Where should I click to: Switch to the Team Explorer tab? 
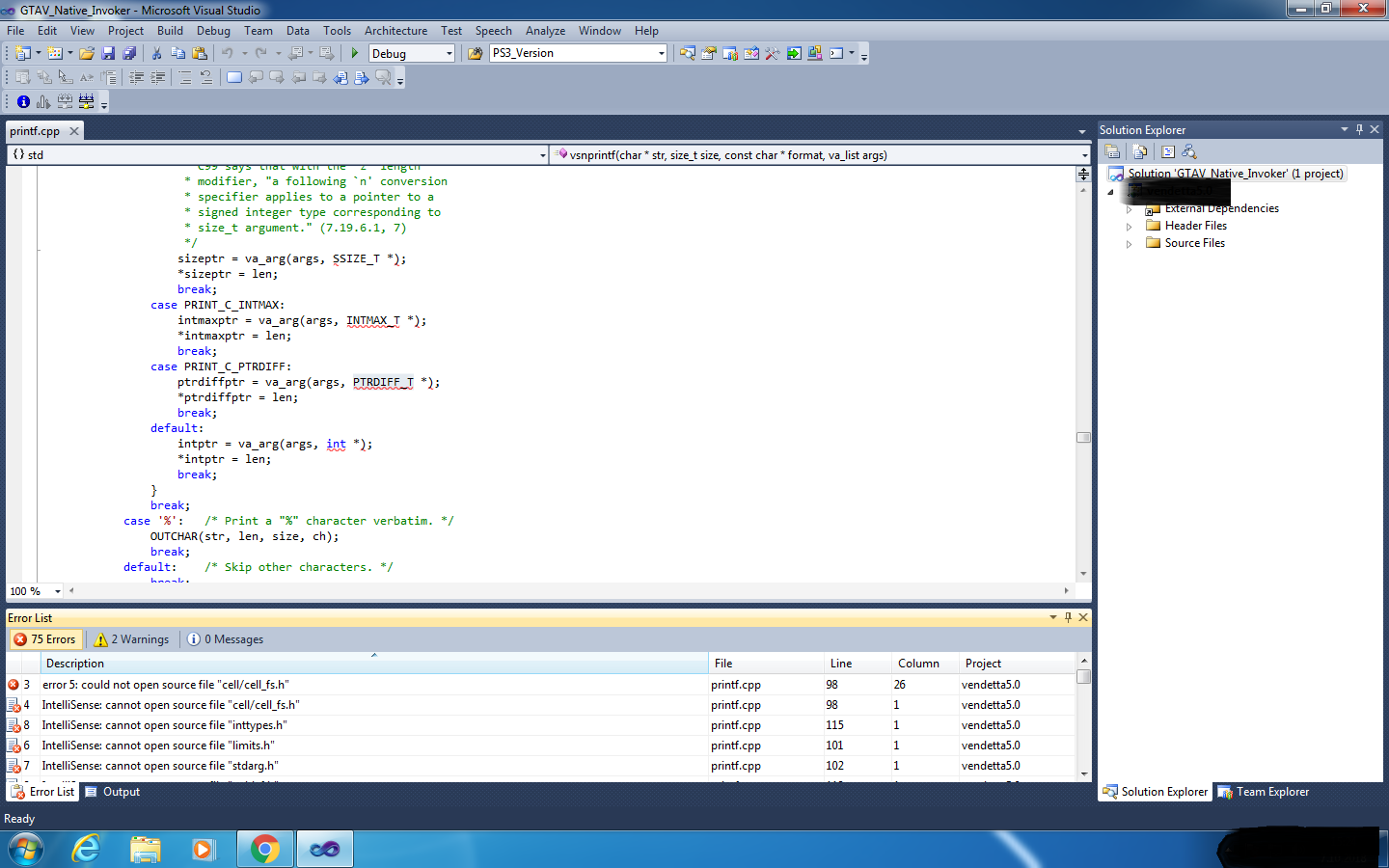point(1264,792)
